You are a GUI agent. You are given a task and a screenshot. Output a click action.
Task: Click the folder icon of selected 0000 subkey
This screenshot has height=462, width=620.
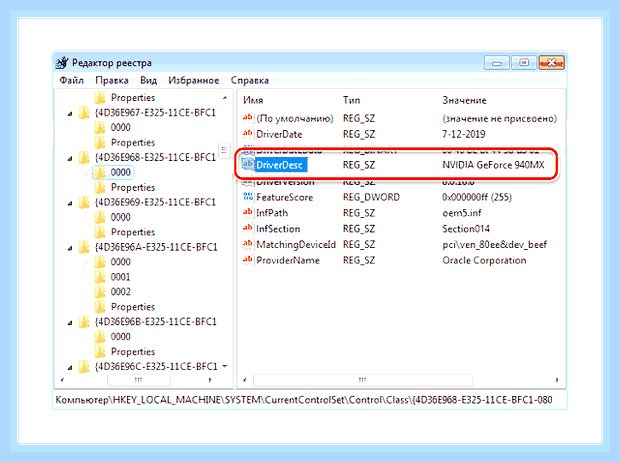click(x=100, y=172)
